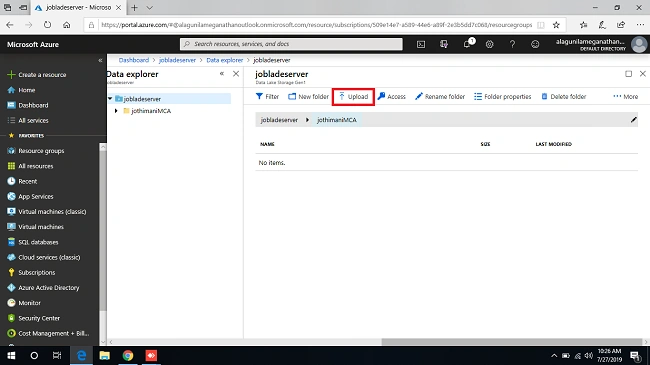Open All resources in favorites

30,166
